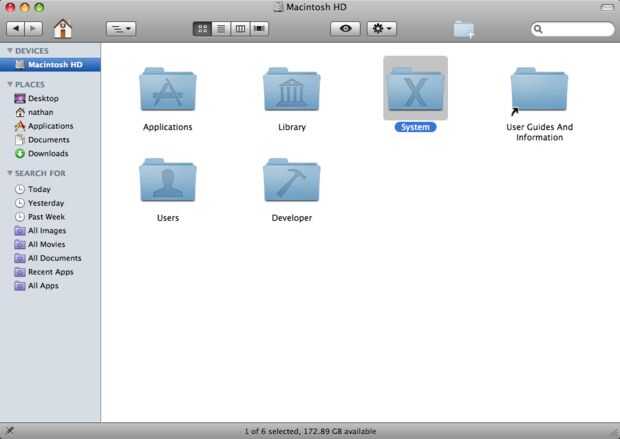Open the nathan home folder in sidebar
Viewport: 620px width, 439px height.
[50, 112]
